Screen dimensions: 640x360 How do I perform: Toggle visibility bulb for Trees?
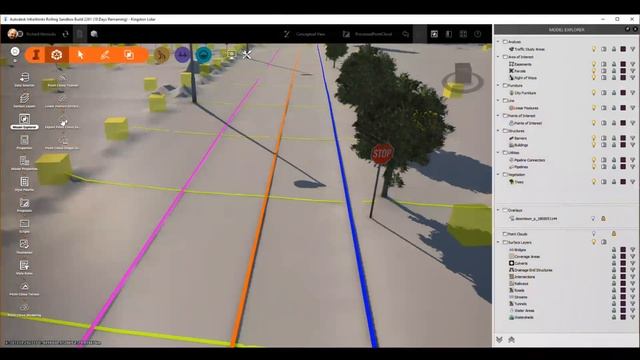point(594,182)
